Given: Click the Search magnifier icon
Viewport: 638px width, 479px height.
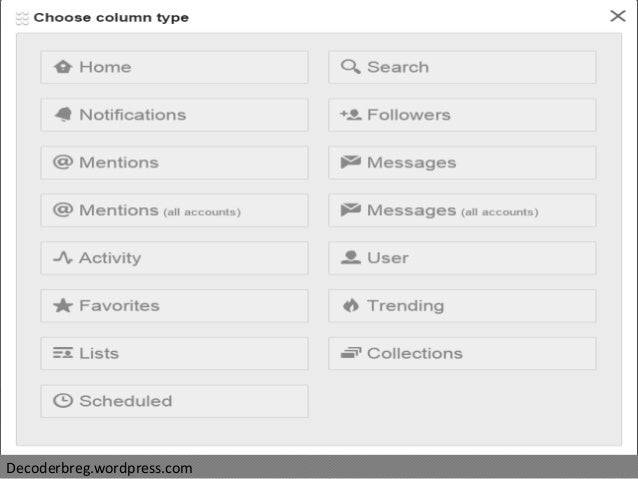Looking at the screenshot, I should pyautogui.click(x=350, y=67).
